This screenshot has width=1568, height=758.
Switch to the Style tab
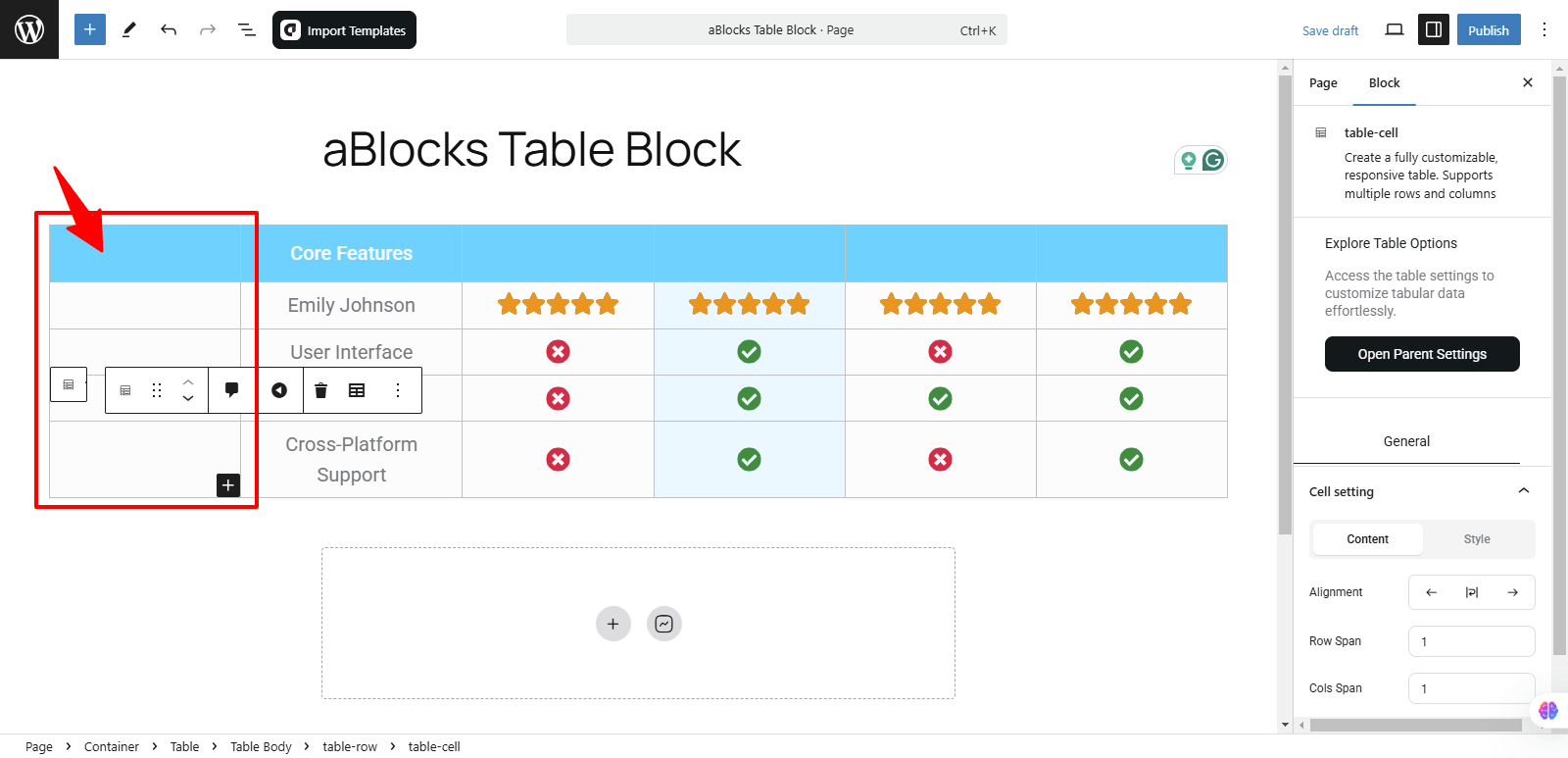[x=1477, y=539]
